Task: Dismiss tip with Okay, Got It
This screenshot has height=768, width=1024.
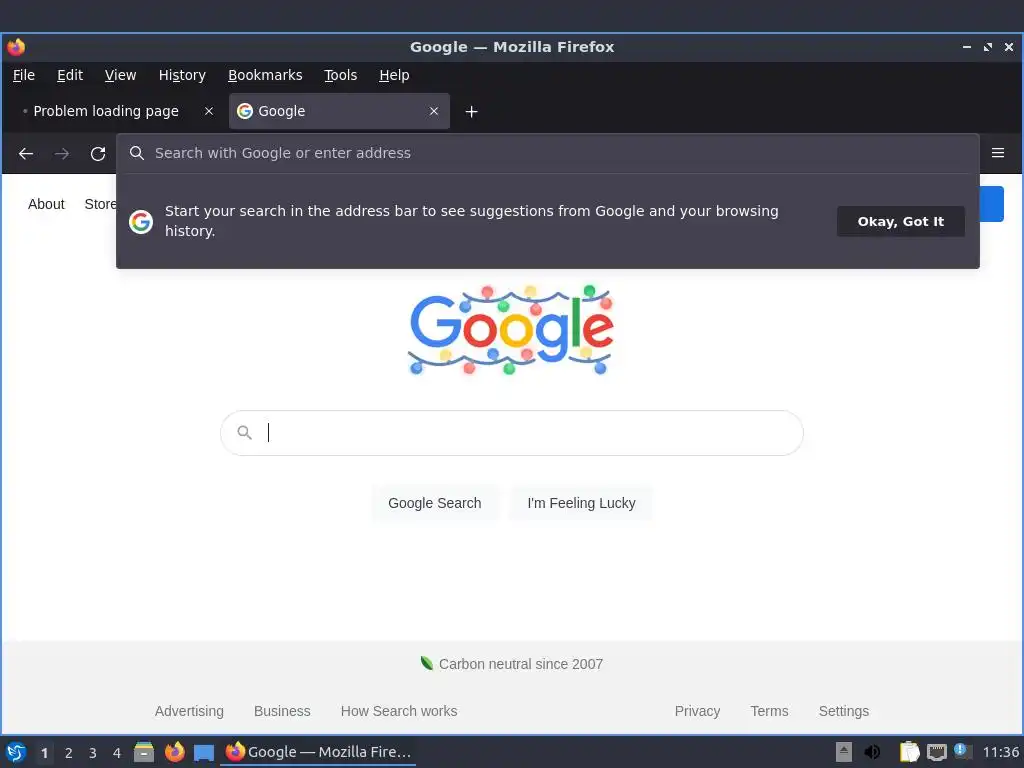Action: click(x=901, y=221)
